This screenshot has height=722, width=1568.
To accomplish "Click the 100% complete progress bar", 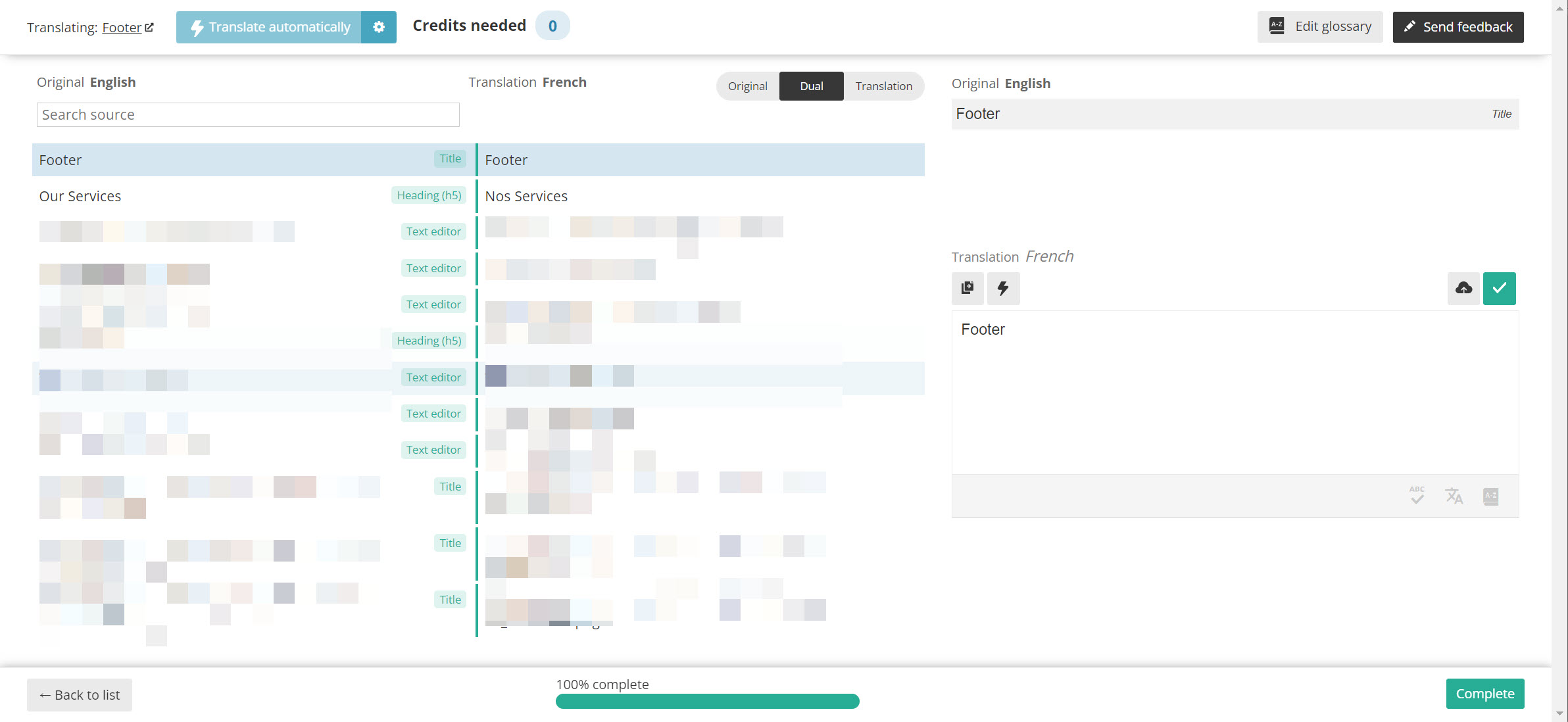I will click(707, 702).
